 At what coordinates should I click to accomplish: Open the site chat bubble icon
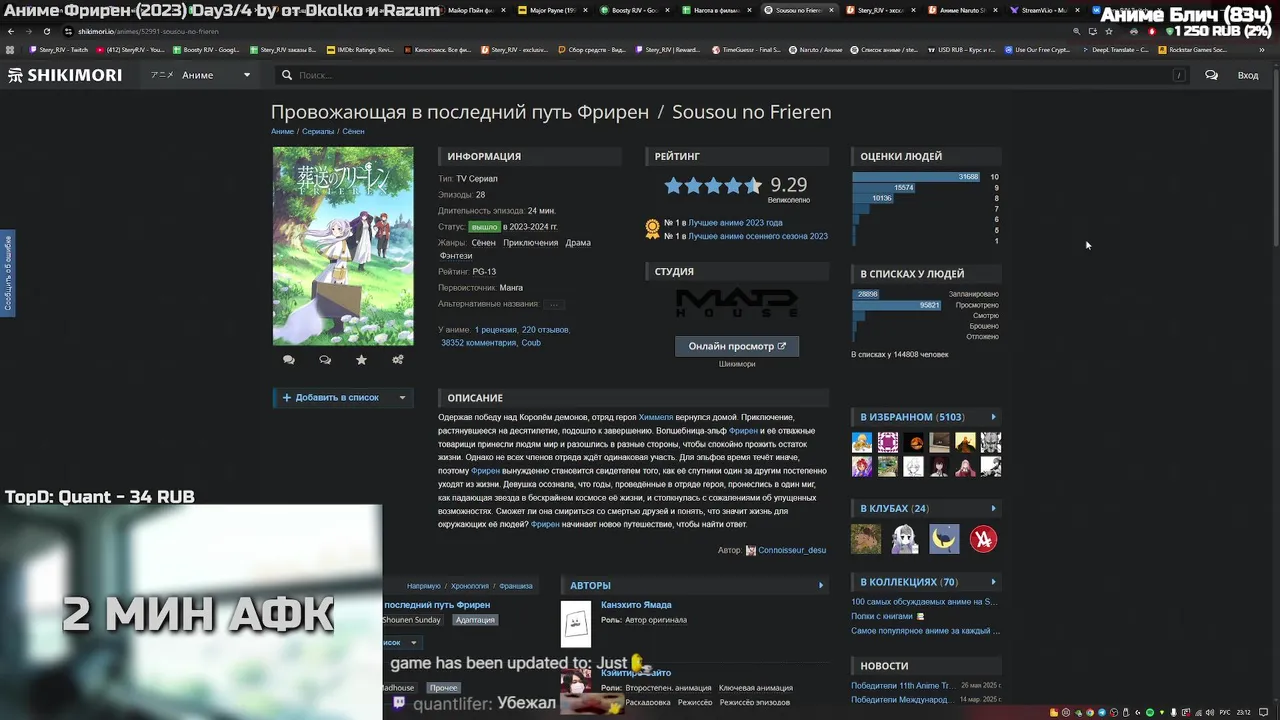click(1211, 75)
